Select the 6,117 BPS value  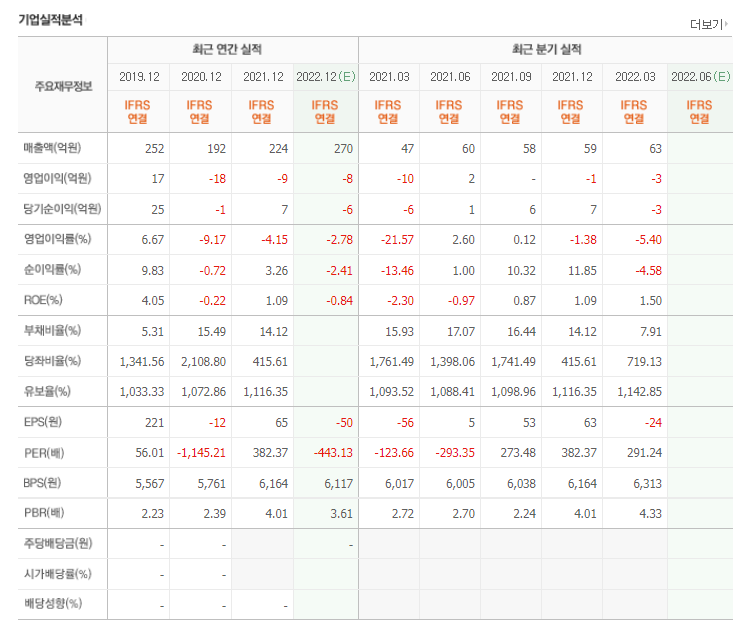[x=338, y=484]
